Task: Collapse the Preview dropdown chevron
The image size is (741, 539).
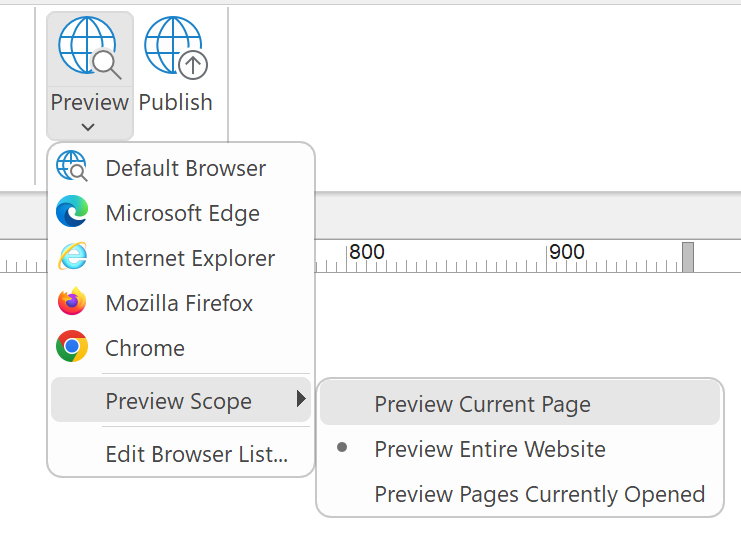Action: click(x=88, y=127)
